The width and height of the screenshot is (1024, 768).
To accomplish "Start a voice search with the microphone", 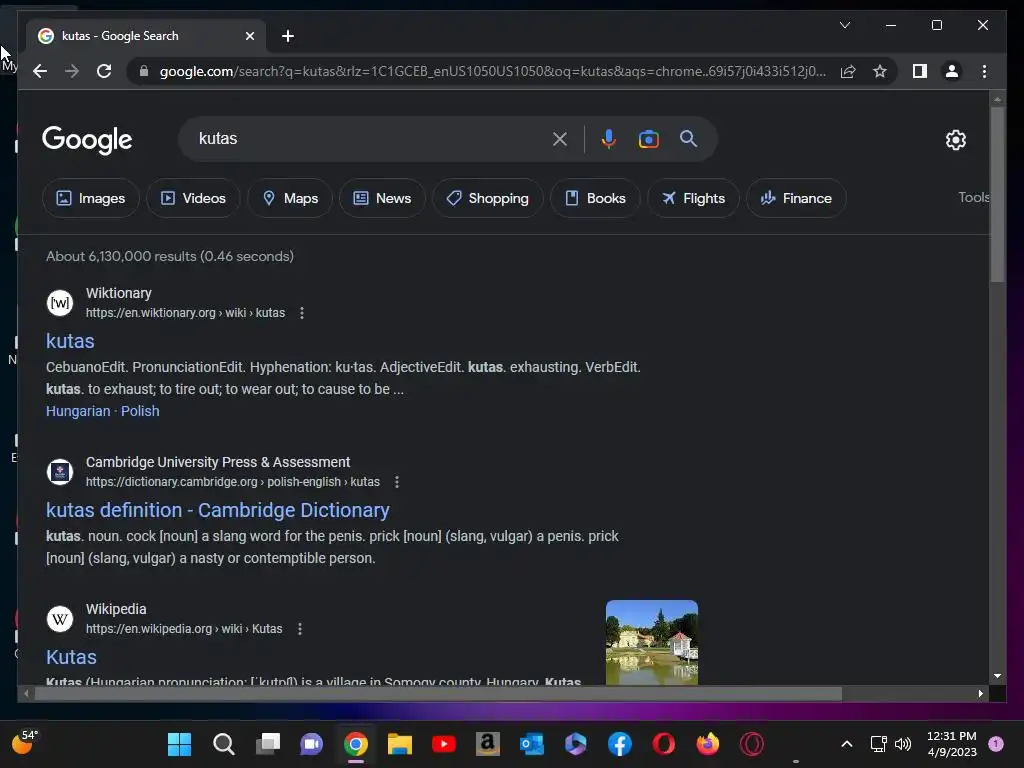I will pos(608,138).
